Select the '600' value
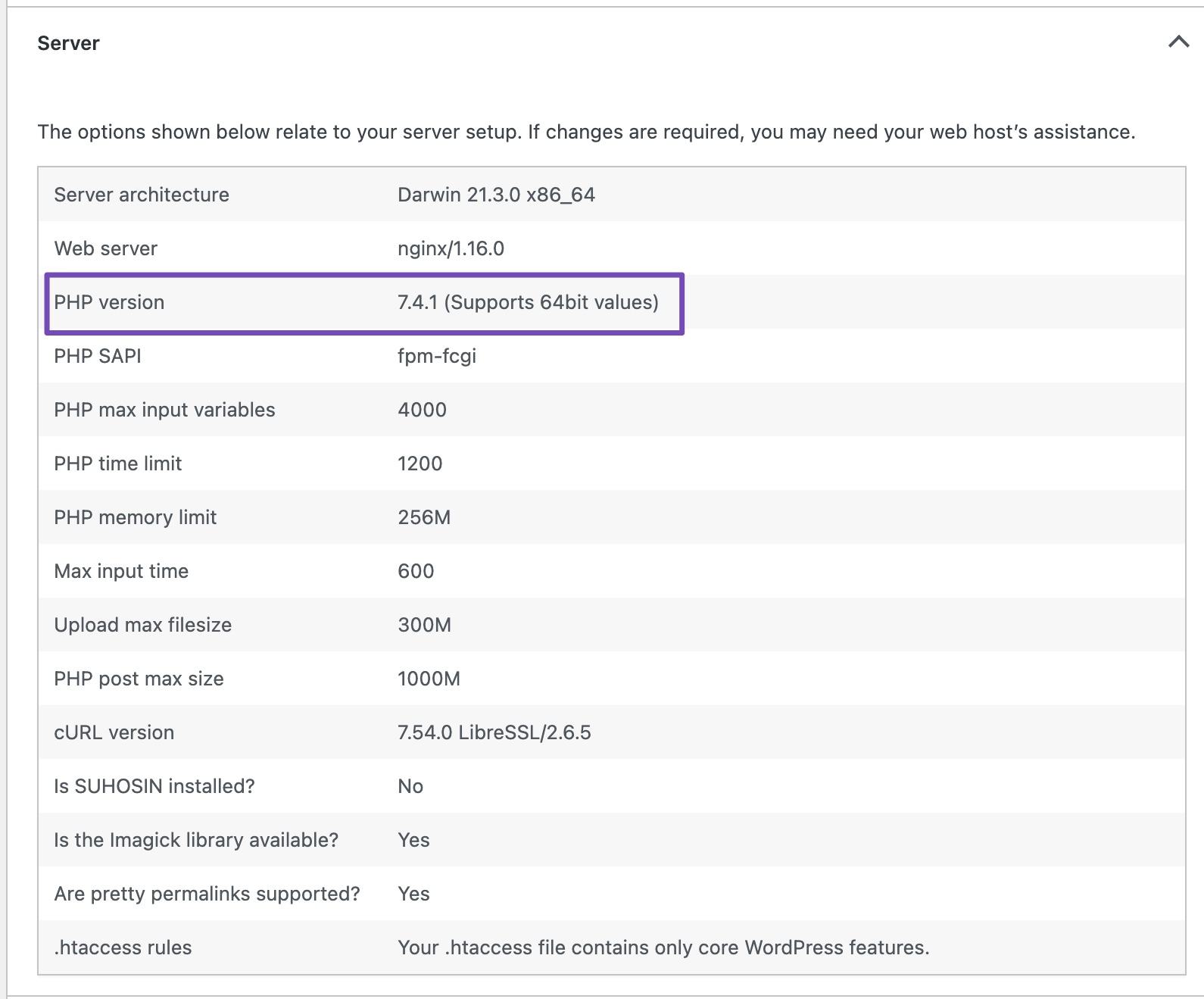The height and width of the screenshot is (999, 1204). pos(416,571)
